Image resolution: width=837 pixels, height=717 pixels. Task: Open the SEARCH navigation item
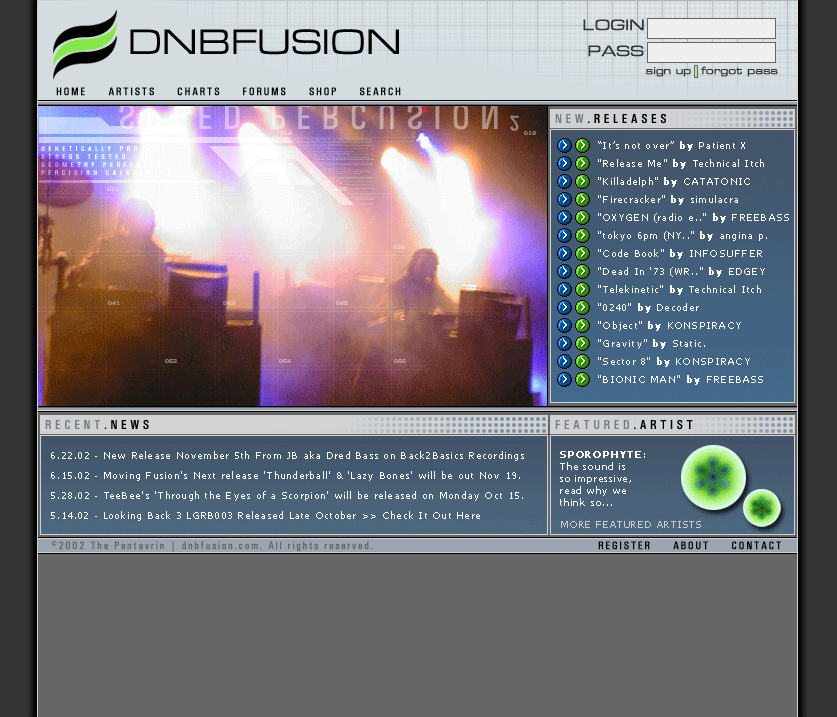[x=380, y=91]
